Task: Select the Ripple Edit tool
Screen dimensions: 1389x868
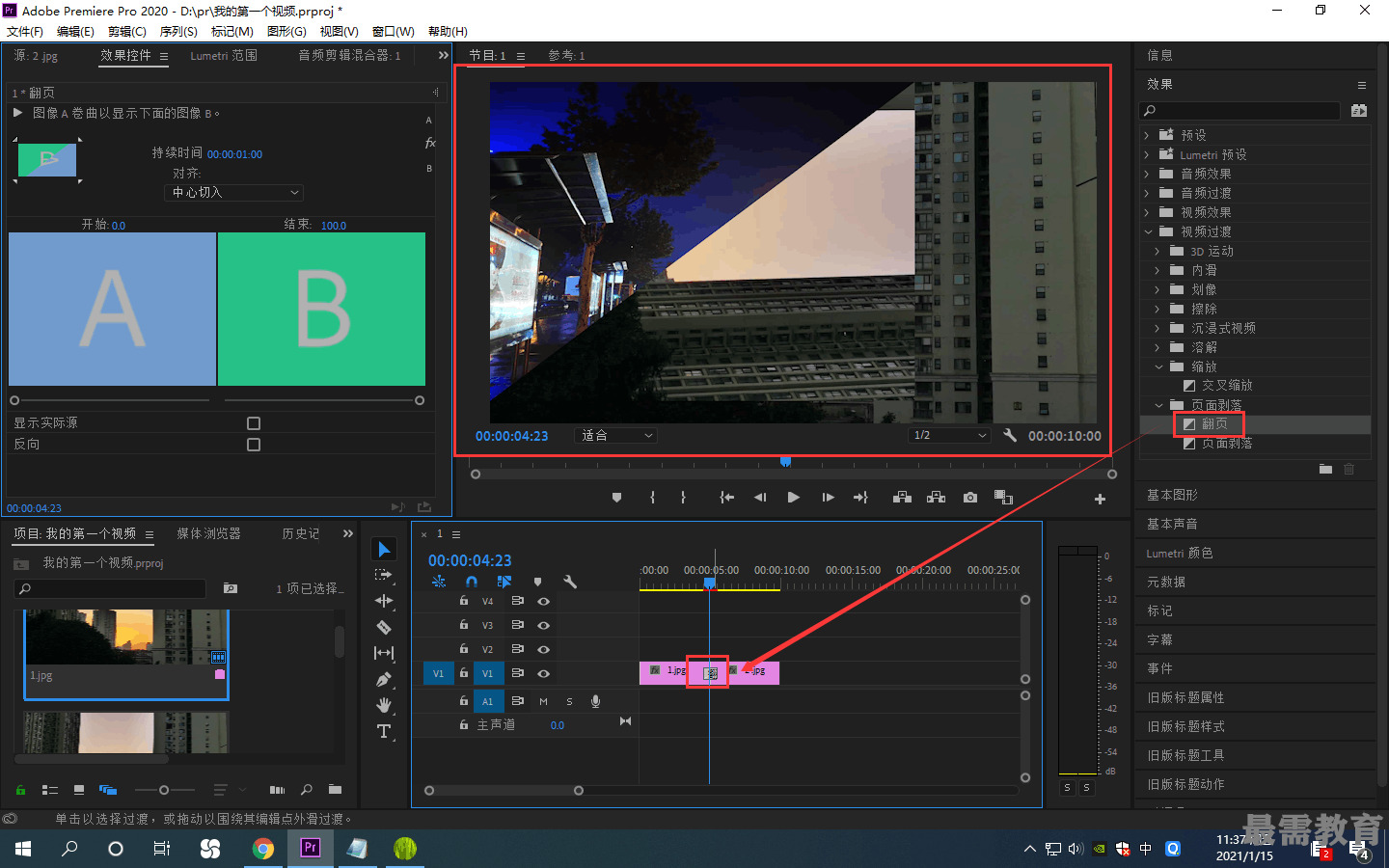Action: click(384, 601)
